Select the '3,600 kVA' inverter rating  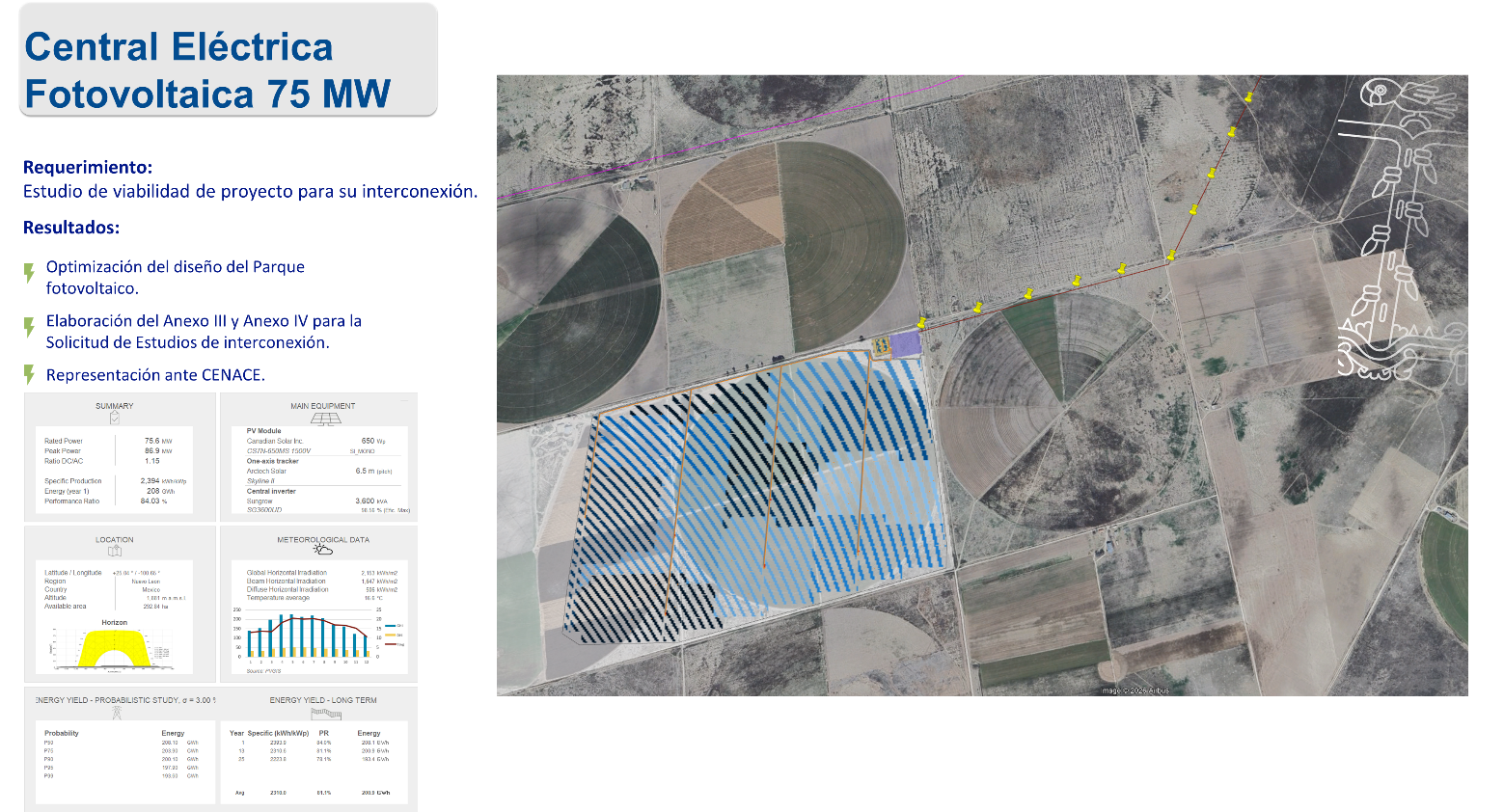(371, 501)
